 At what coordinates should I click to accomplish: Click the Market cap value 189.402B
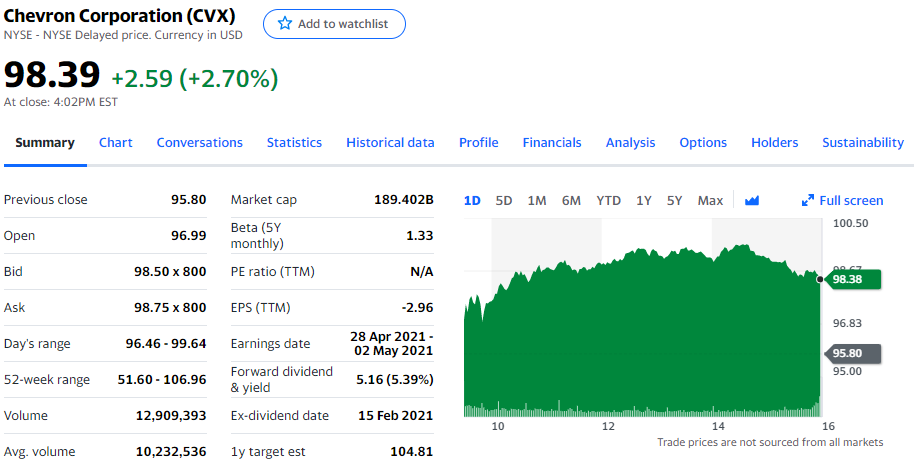coord(404,199)
